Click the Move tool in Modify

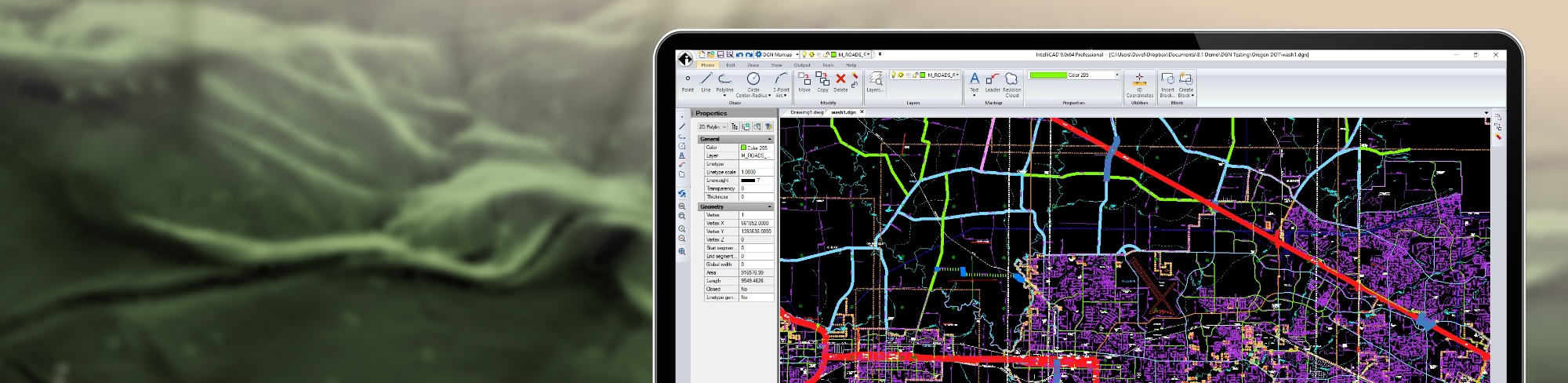[804, 81]
